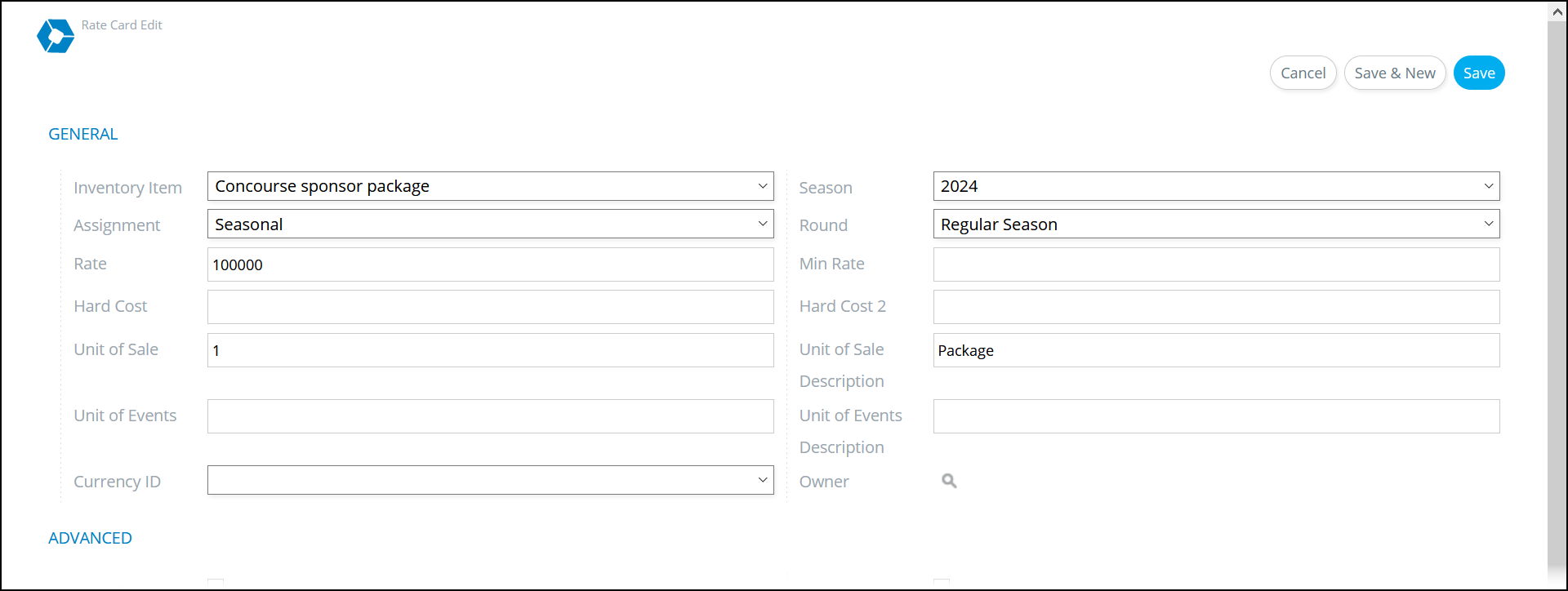Image resolution: width=1568 pixels, height=591 pixels.
Task: Click into the Hard Cost field
Action: 490,307
